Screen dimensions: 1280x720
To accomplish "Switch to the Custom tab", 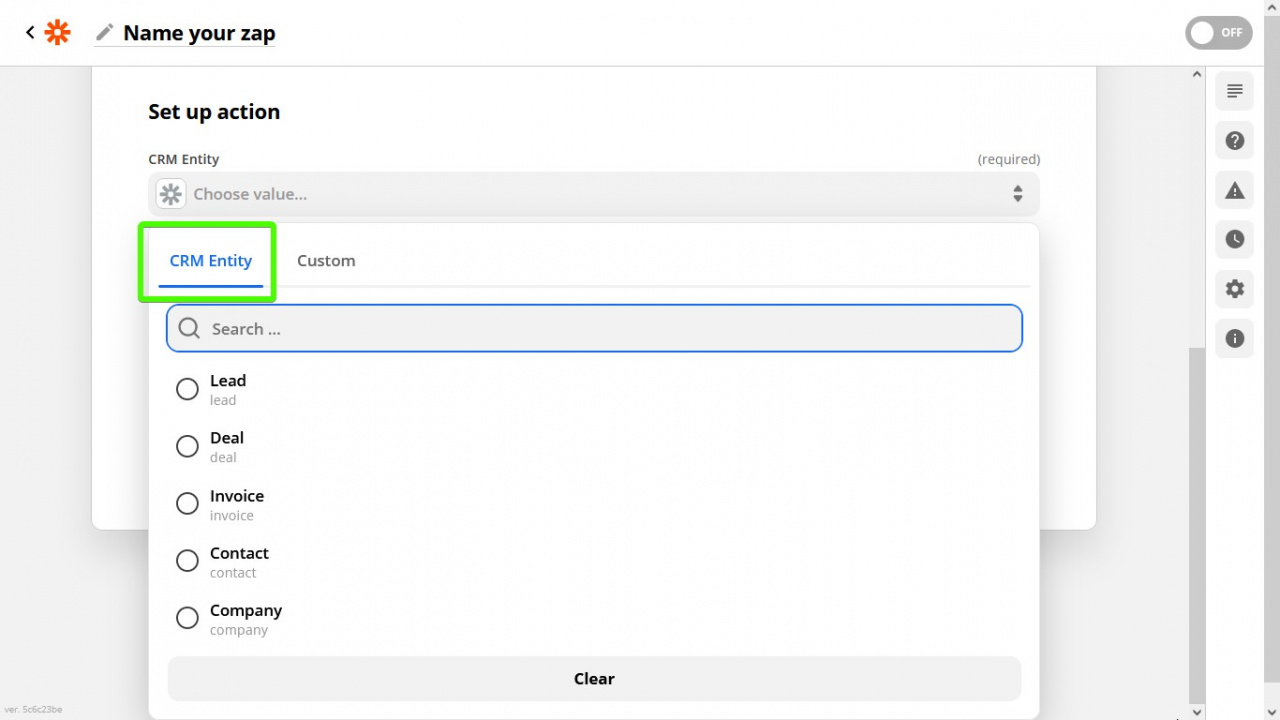I will point(326,261).
